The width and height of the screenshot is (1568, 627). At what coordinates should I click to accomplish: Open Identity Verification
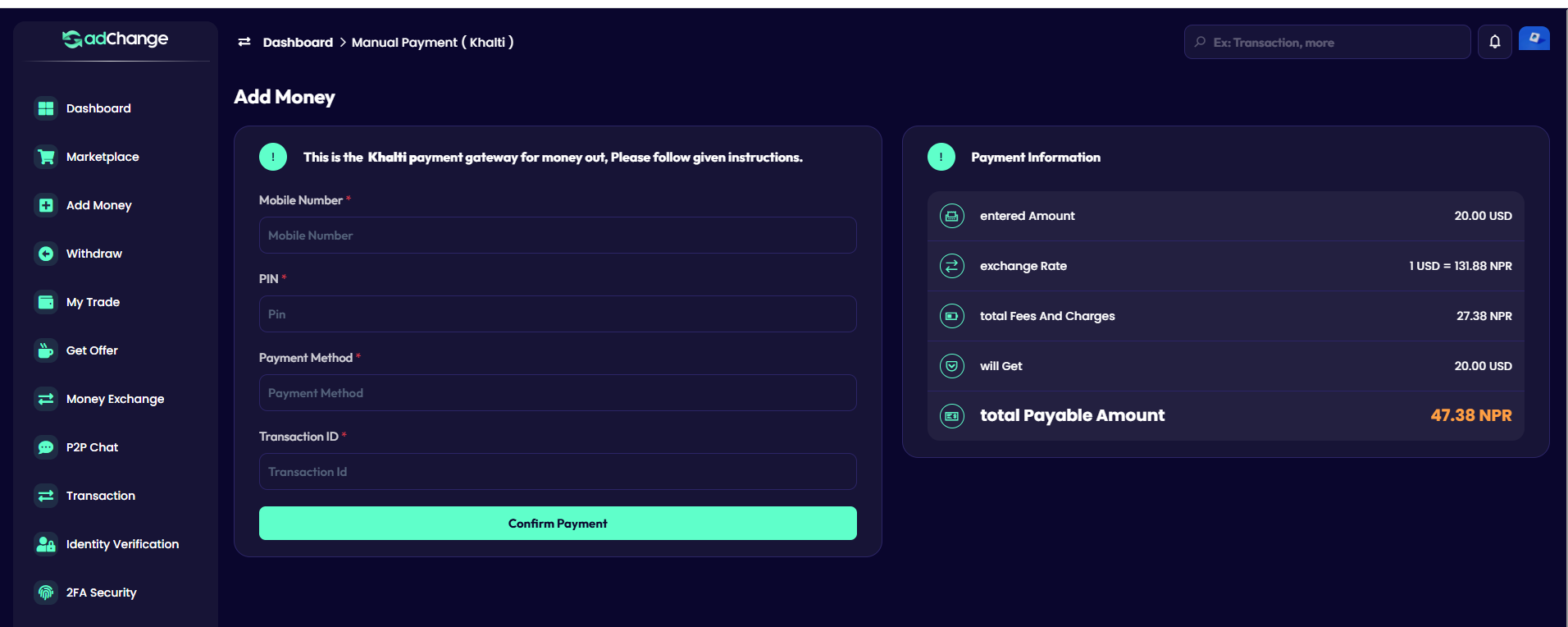point(122,544)
